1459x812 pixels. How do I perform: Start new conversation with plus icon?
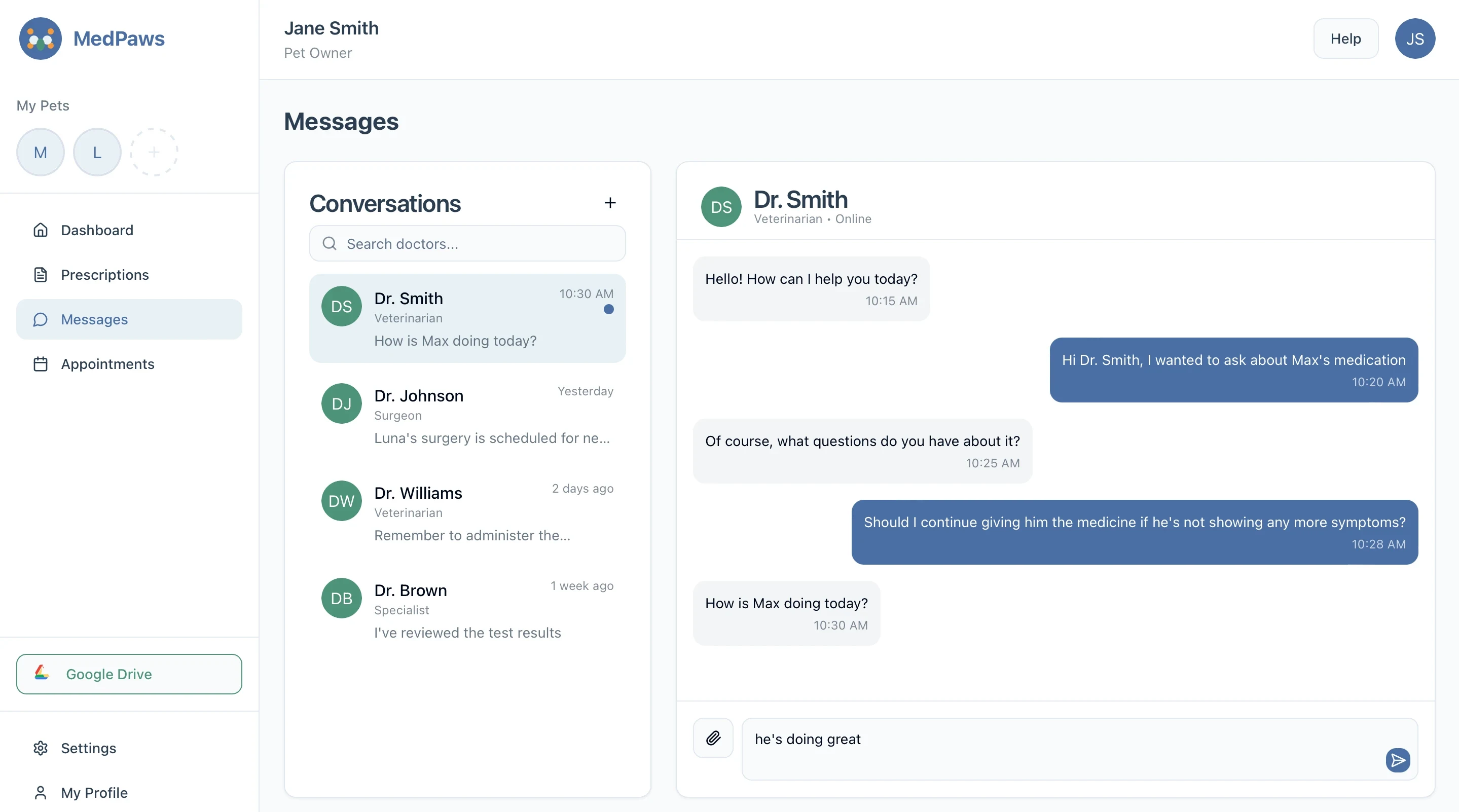610,203
